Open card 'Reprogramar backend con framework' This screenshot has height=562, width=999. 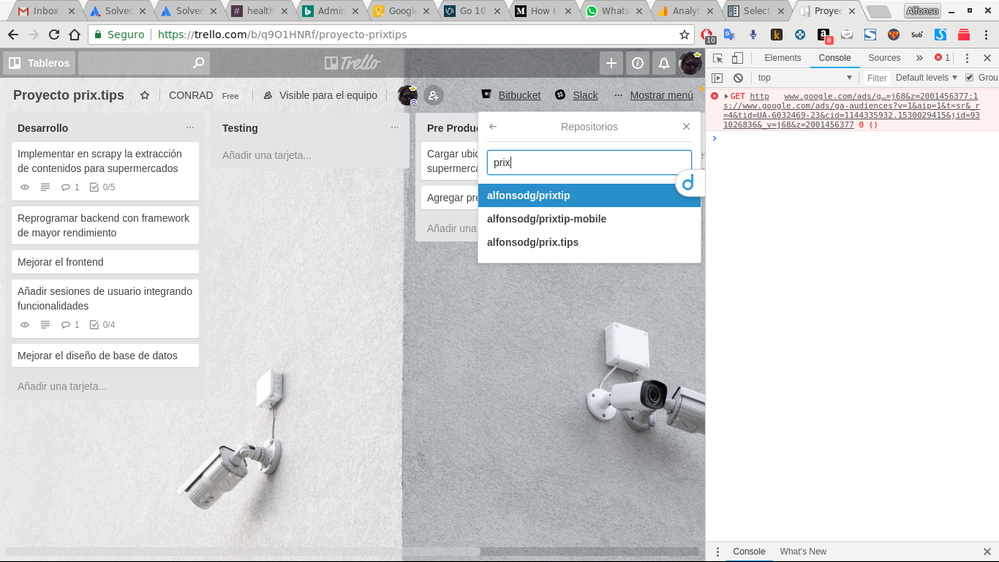[105, 225]
